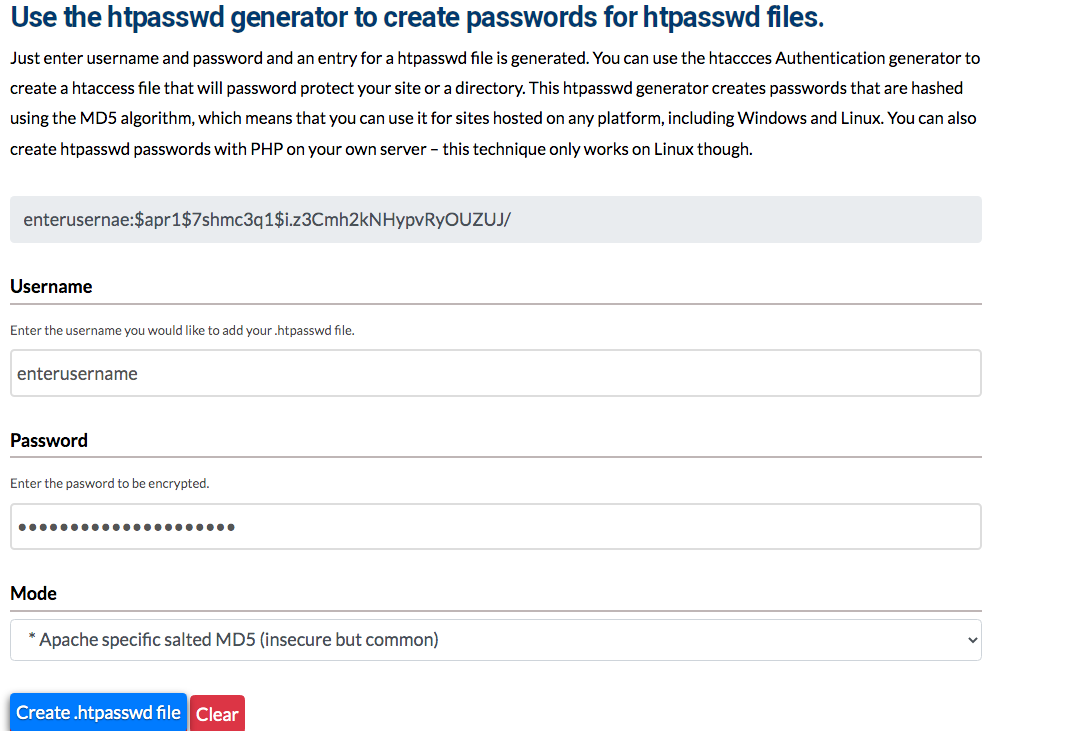Select the Apache specific salted MD5 option
The image size is (1085, 731).
click(495, 639)
